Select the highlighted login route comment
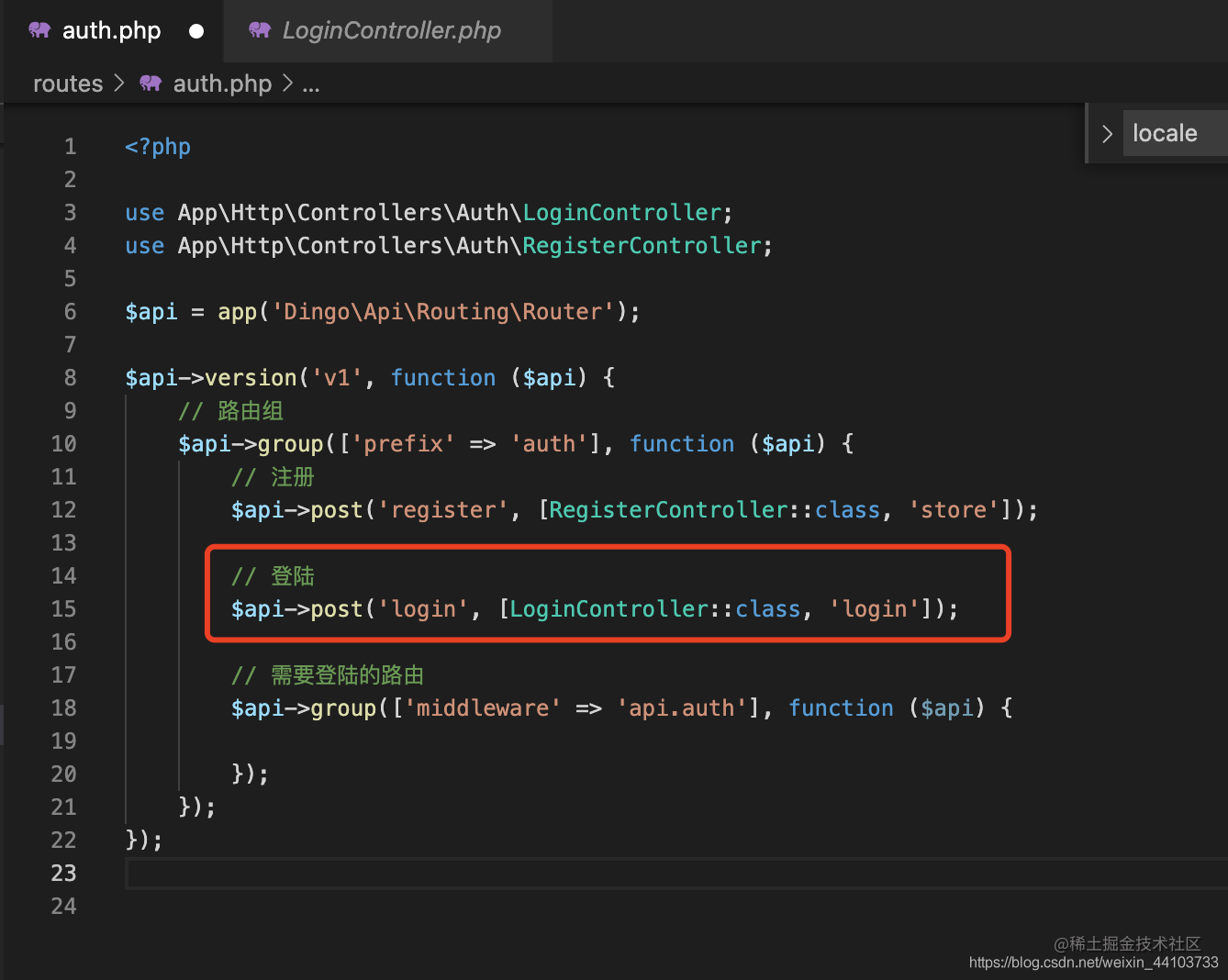1228x980 pixels. tap(274, 575)
